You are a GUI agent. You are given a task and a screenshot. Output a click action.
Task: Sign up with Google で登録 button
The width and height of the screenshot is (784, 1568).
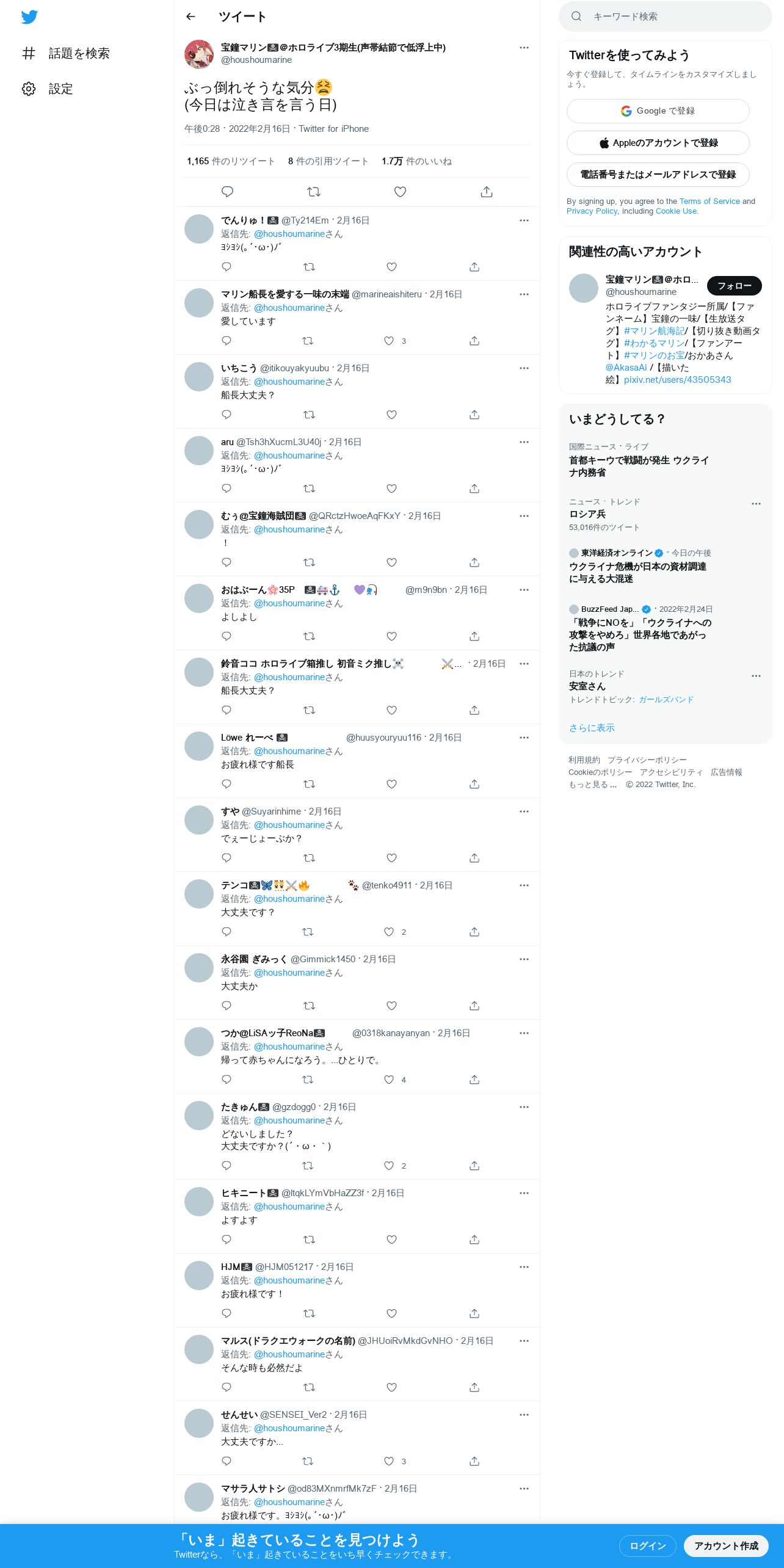tap(658, 111)
